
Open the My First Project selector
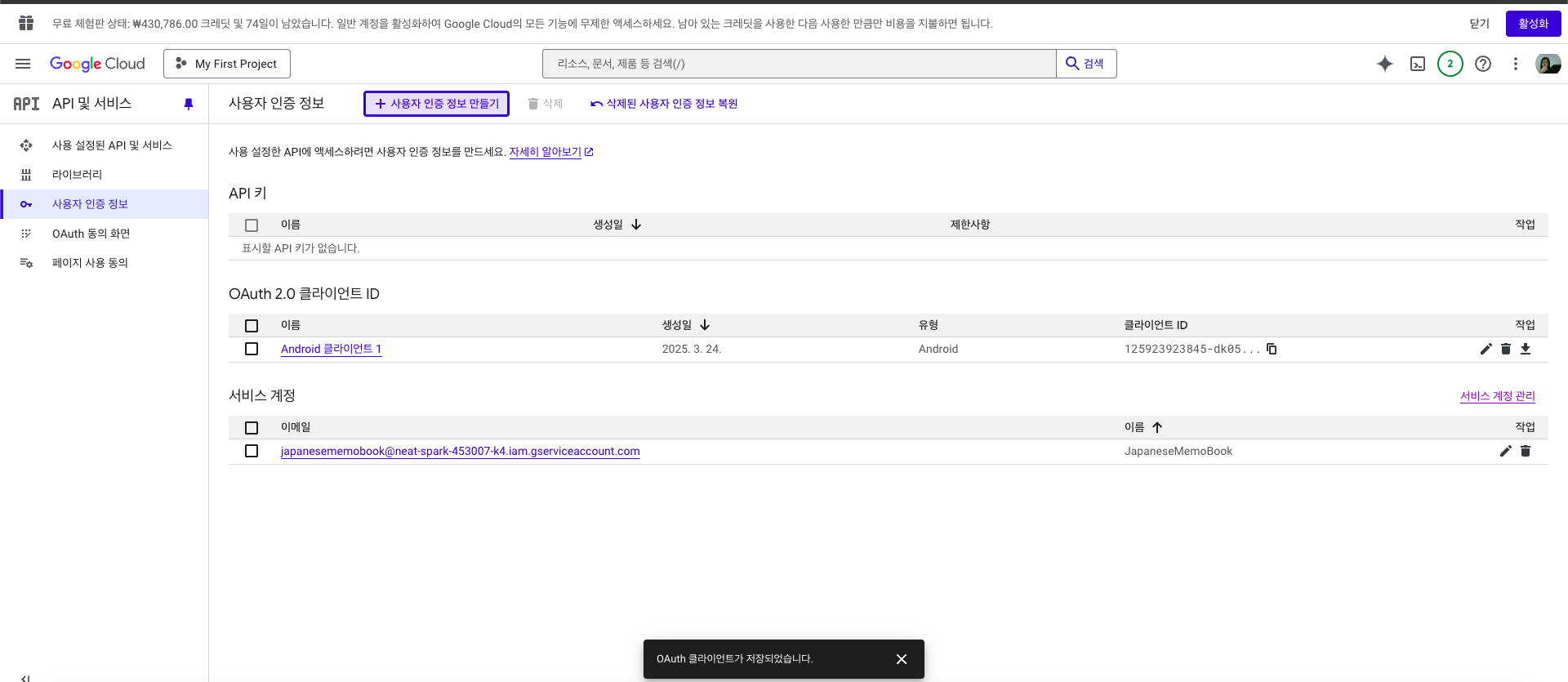pos(227,64)
